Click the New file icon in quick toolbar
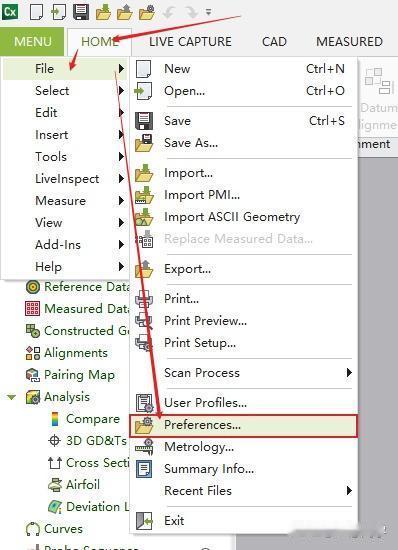 pos(36,12)
